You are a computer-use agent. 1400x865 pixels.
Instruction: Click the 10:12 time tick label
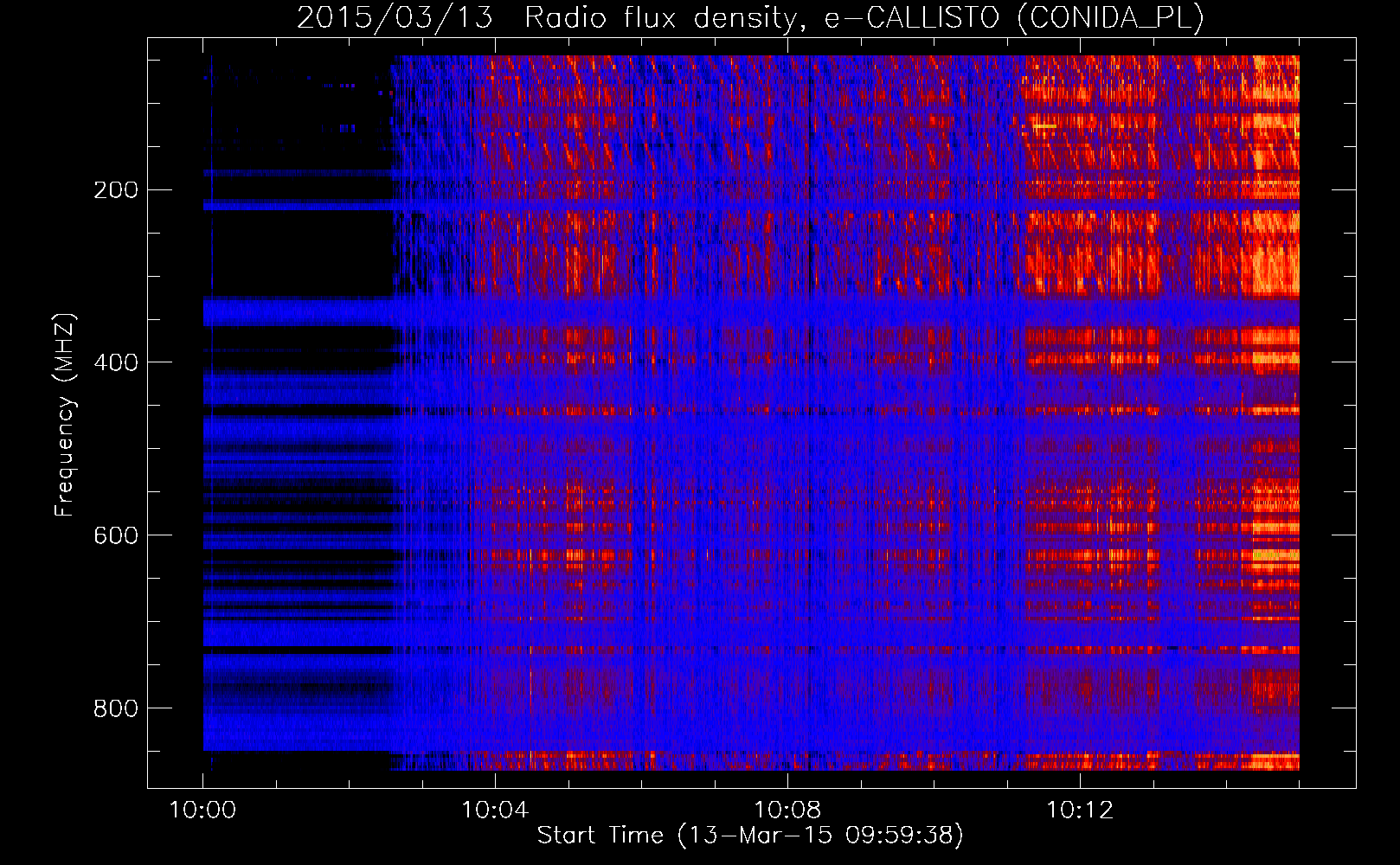[x=1080, y=811]
